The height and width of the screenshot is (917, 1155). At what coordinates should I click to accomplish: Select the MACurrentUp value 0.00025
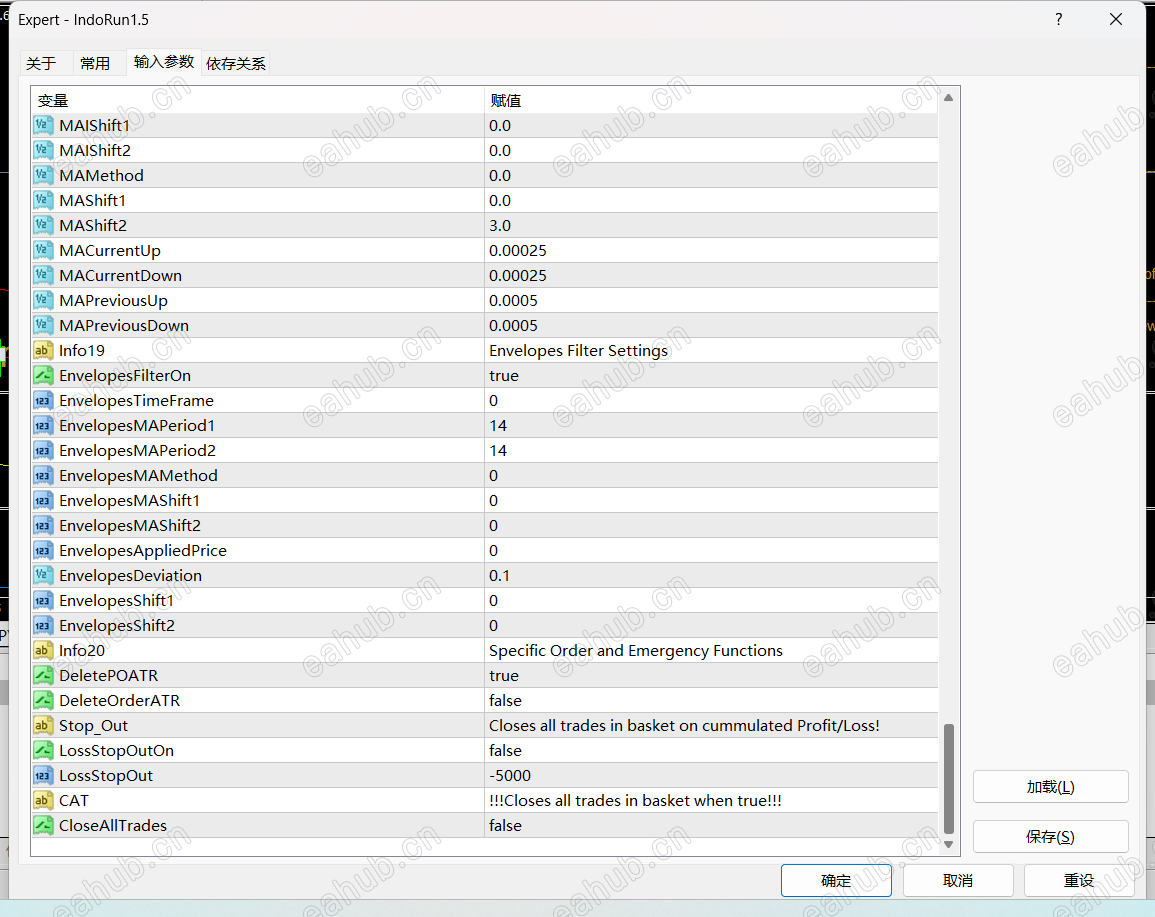[x=518, y=250]
